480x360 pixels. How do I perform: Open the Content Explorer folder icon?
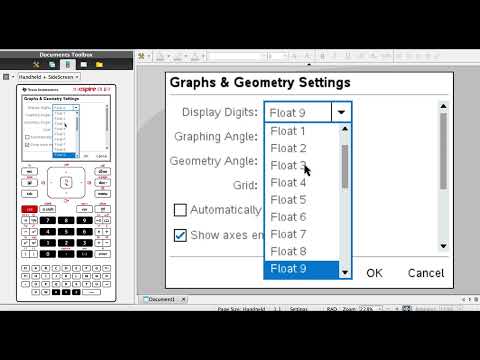[99, 64]
